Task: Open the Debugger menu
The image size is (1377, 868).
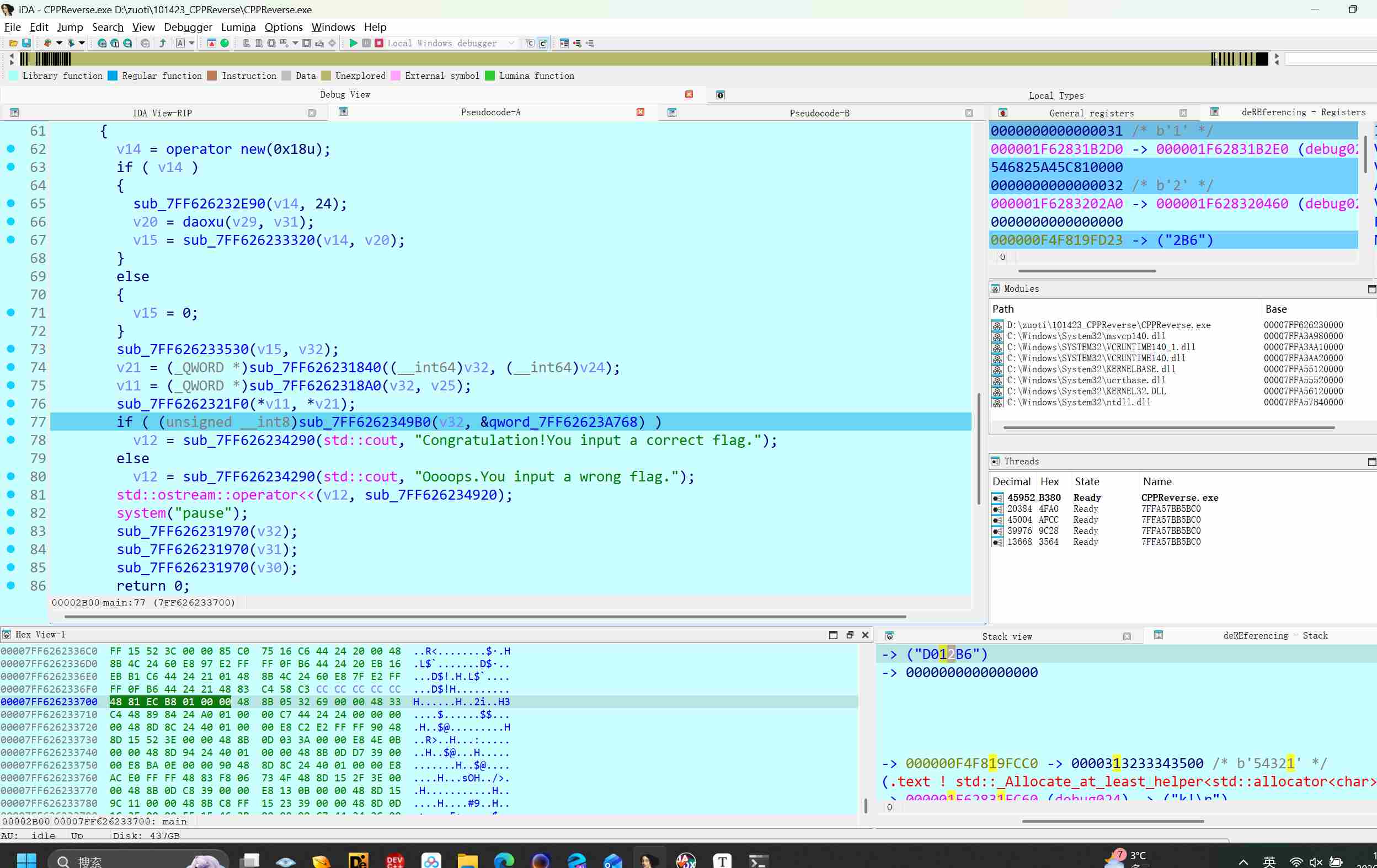Action: point(188,27)
